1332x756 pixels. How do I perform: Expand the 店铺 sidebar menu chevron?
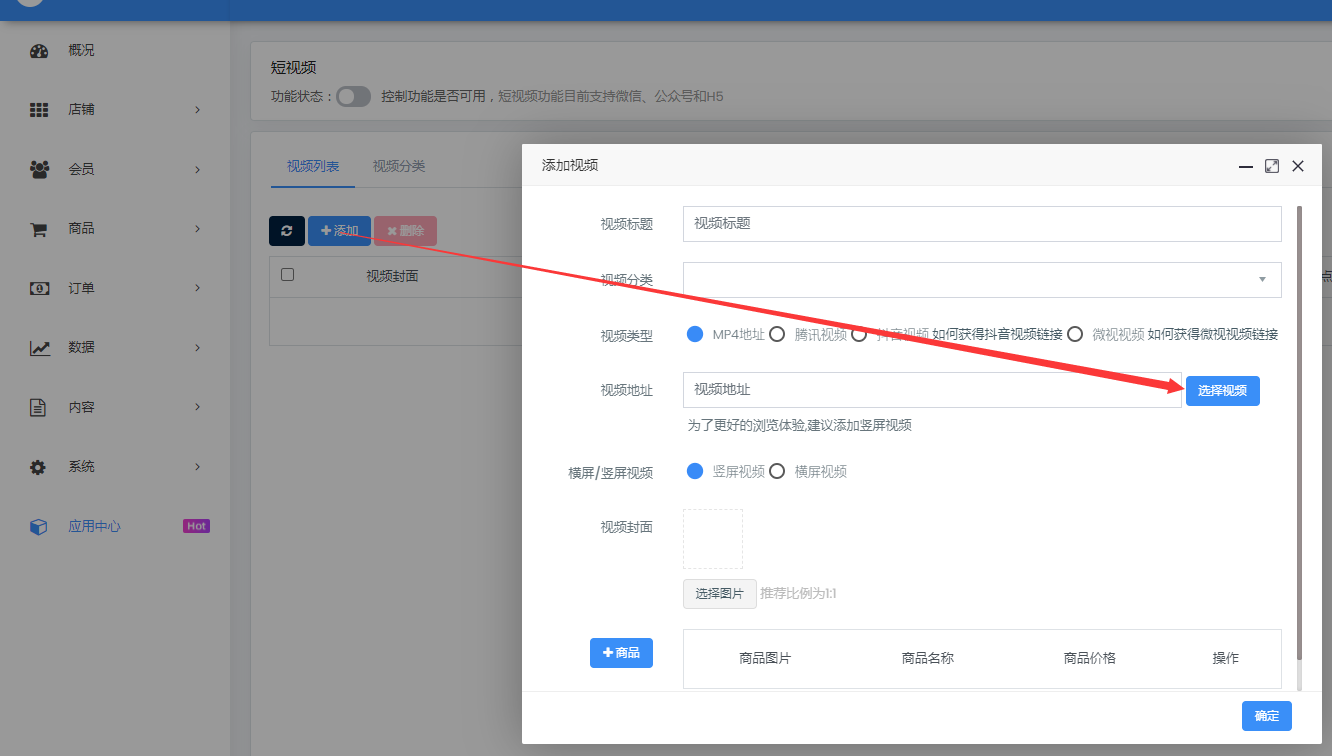click(x=197, y=110)
